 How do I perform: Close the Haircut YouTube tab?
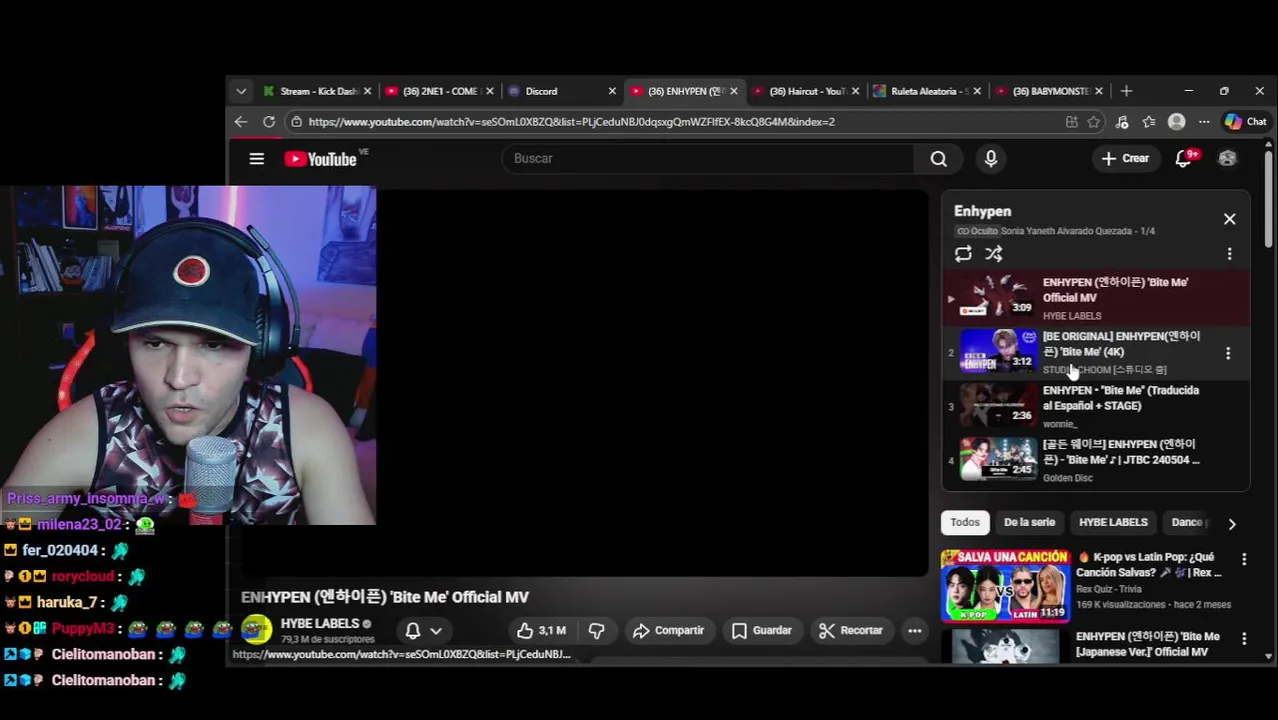coord(856,91)
